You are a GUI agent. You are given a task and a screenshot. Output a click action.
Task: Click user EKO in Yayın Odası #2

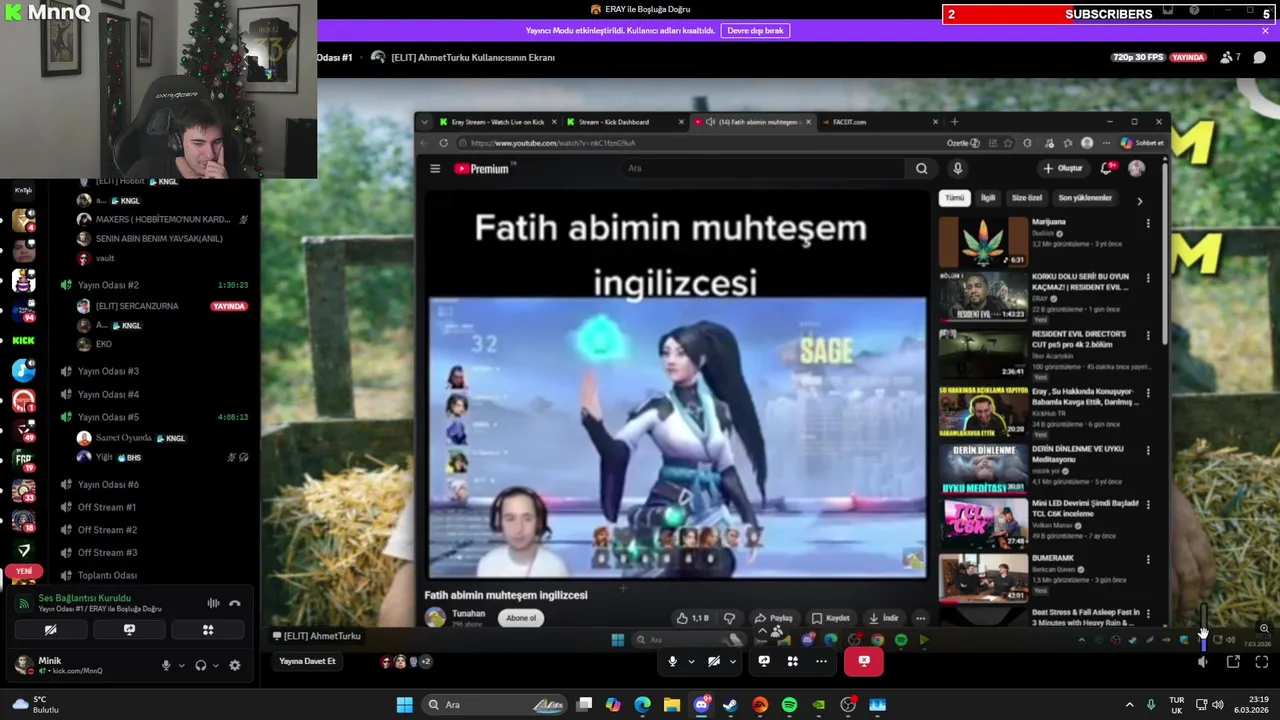coord(104,344)
